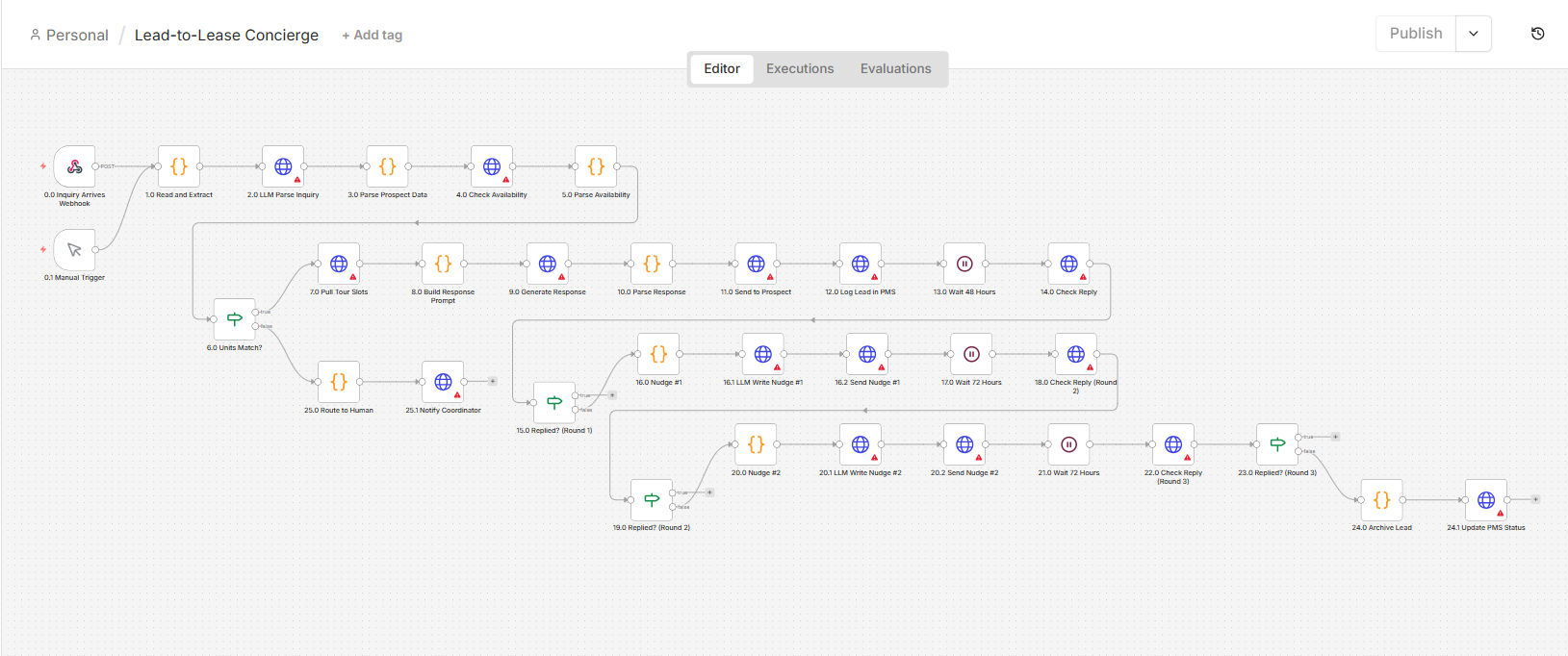Screen dimensions: 1568x656
Task: Click the 1.0 Read and Extract code node
Action: tap(179, 166)
